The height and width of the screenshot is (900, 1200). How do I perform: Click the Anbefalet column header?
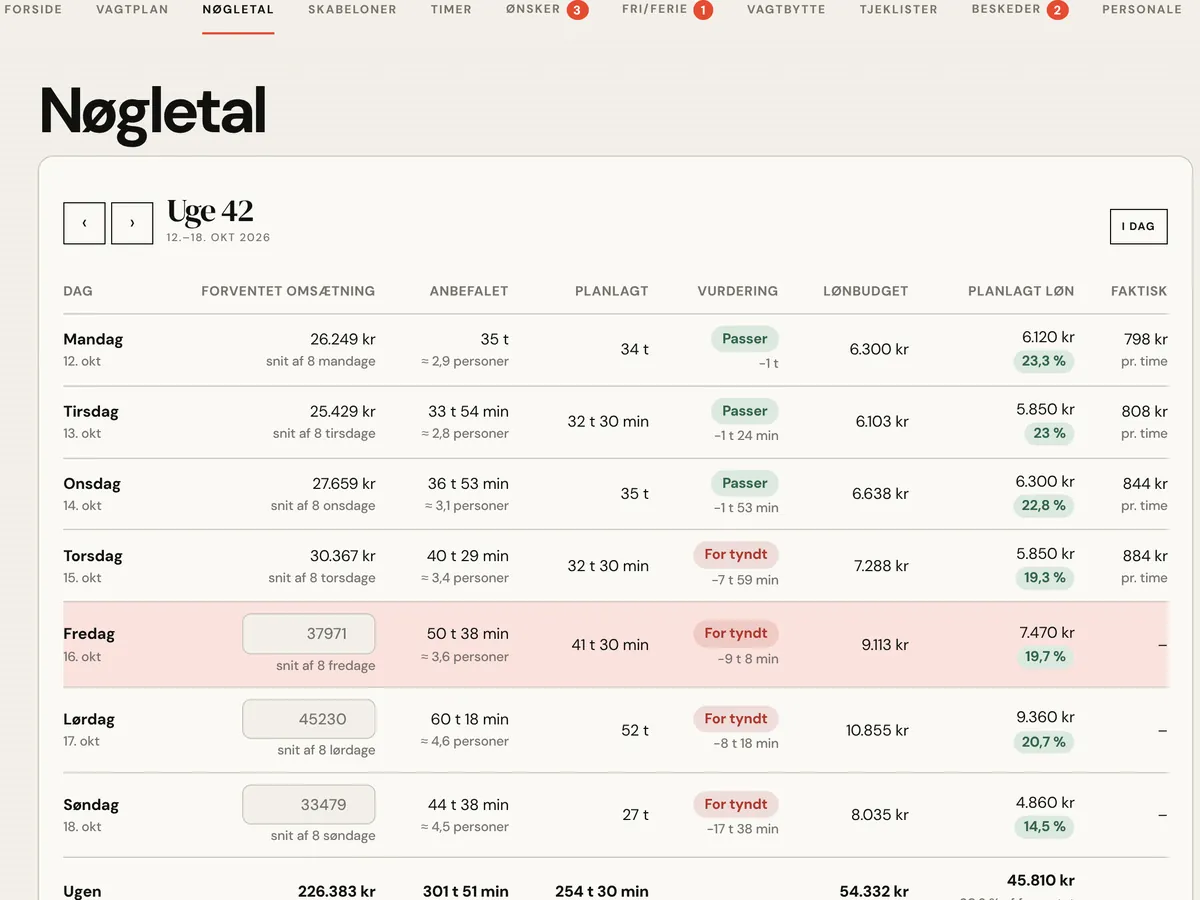pyautogui.click(x=469, y=291)
